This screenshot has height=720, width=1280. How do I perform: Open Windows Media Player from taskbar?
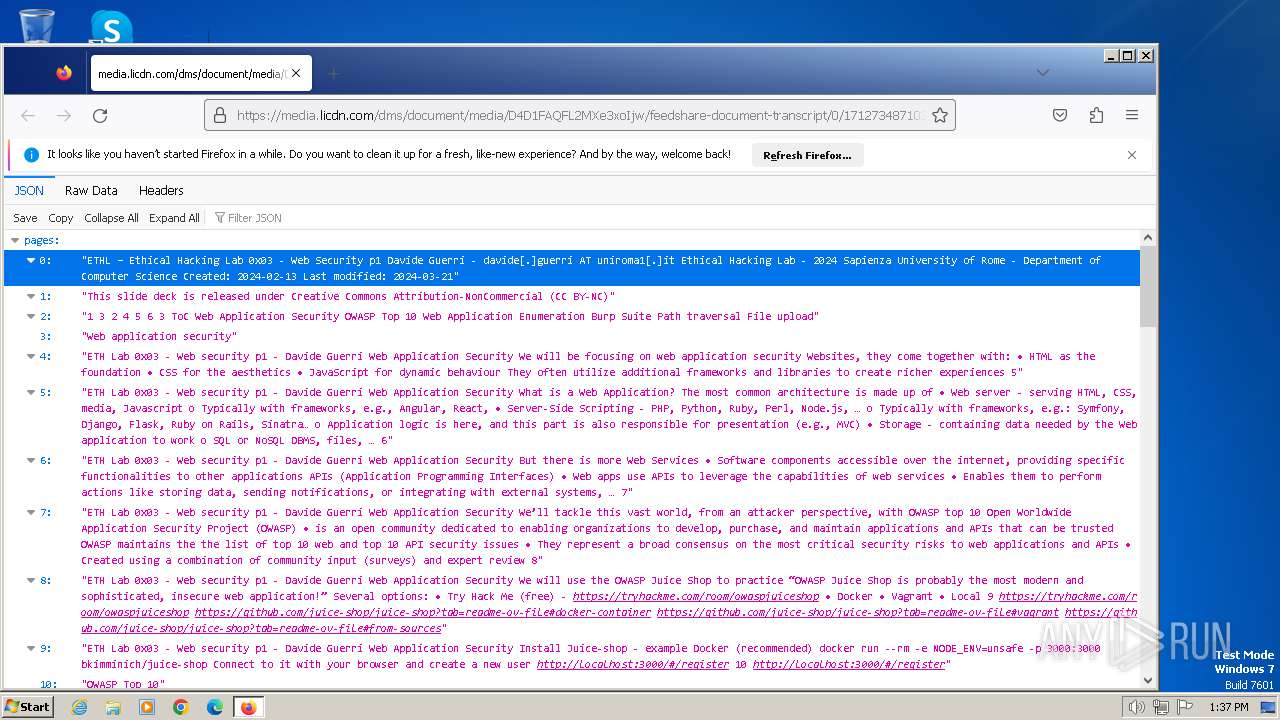tap(147, 707)
